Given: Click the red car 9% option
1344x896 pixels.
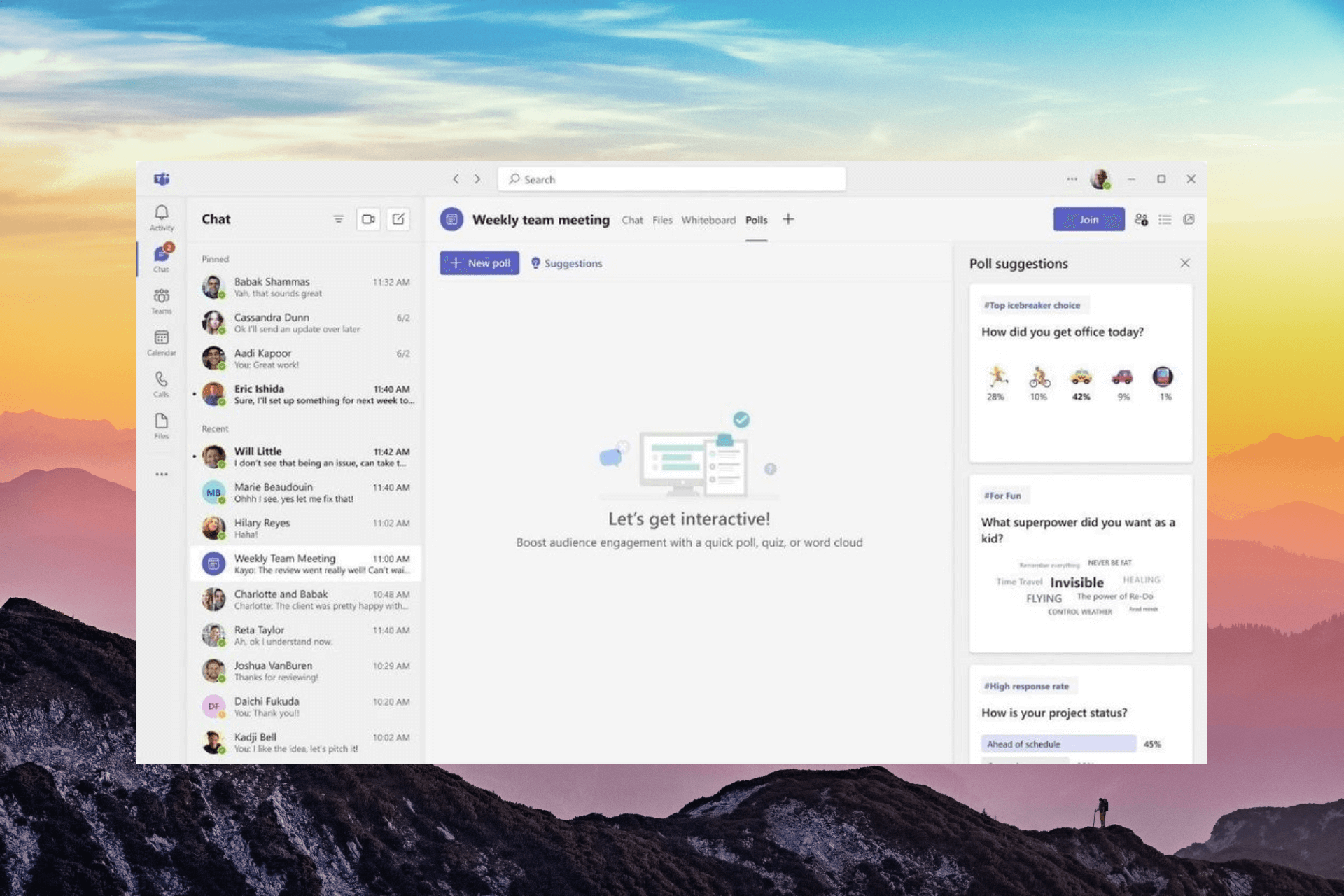Looking at the screenshot, I should (x=1123, y=383).
